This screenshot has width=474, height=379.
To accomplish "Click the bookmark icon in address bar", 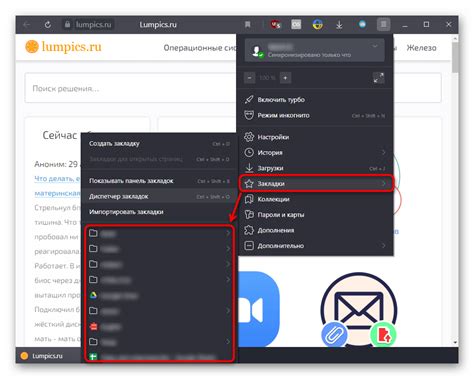I will click(247, 25).
